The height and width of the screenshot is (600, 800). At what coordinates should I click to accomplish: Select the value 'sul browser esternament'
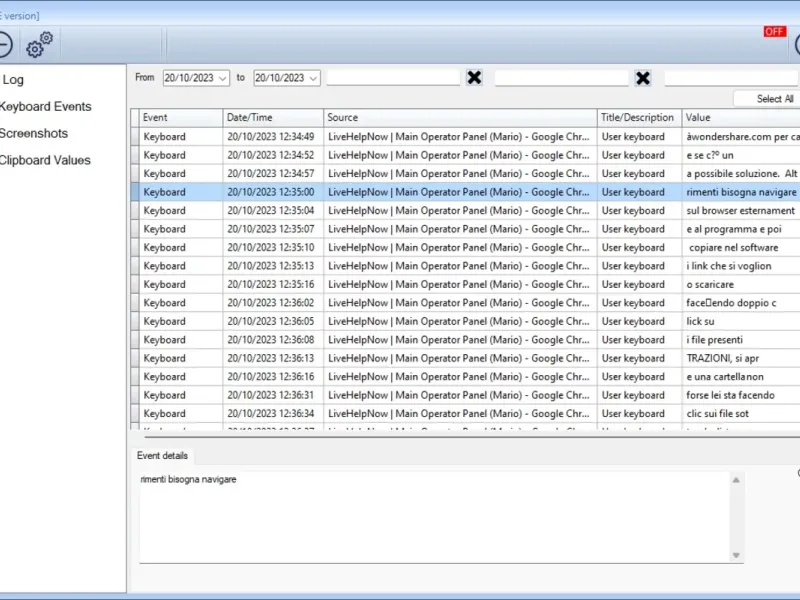[x=740, y=211]
